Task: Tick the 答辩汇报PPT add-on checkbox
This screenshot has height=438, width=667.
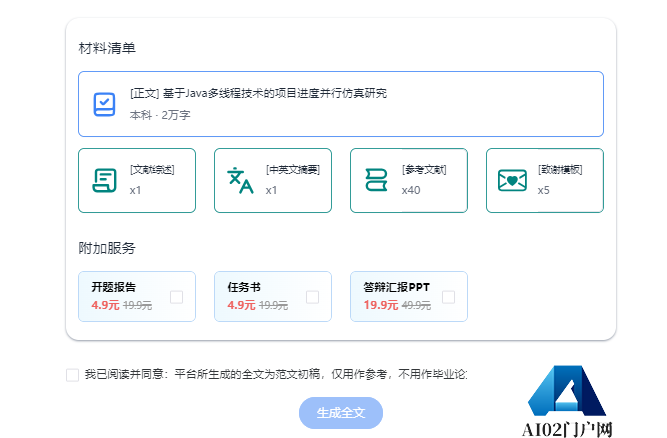Action: coord(448,297)
